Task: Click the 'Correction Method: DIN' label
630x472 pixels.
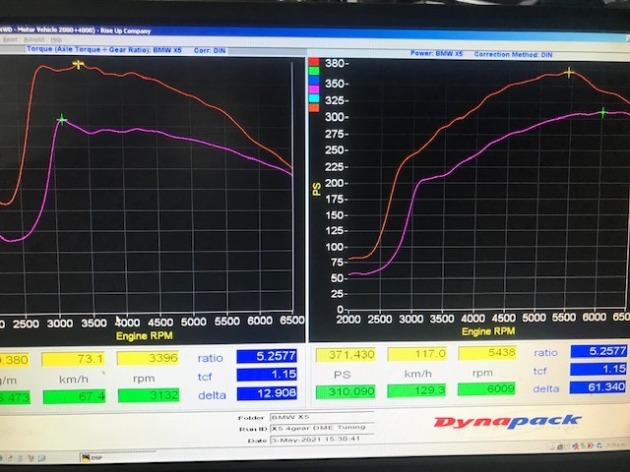Action: [513, 54]
